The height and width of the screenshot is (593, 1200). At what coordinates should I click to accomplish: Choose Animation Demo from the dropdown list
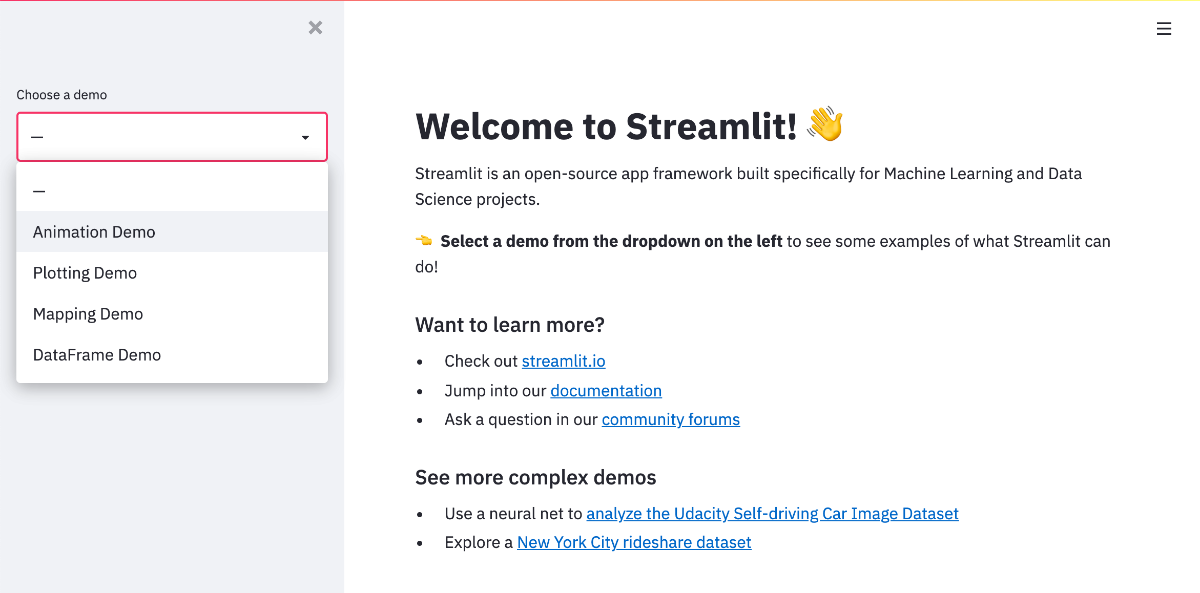(x=172, y=232)
